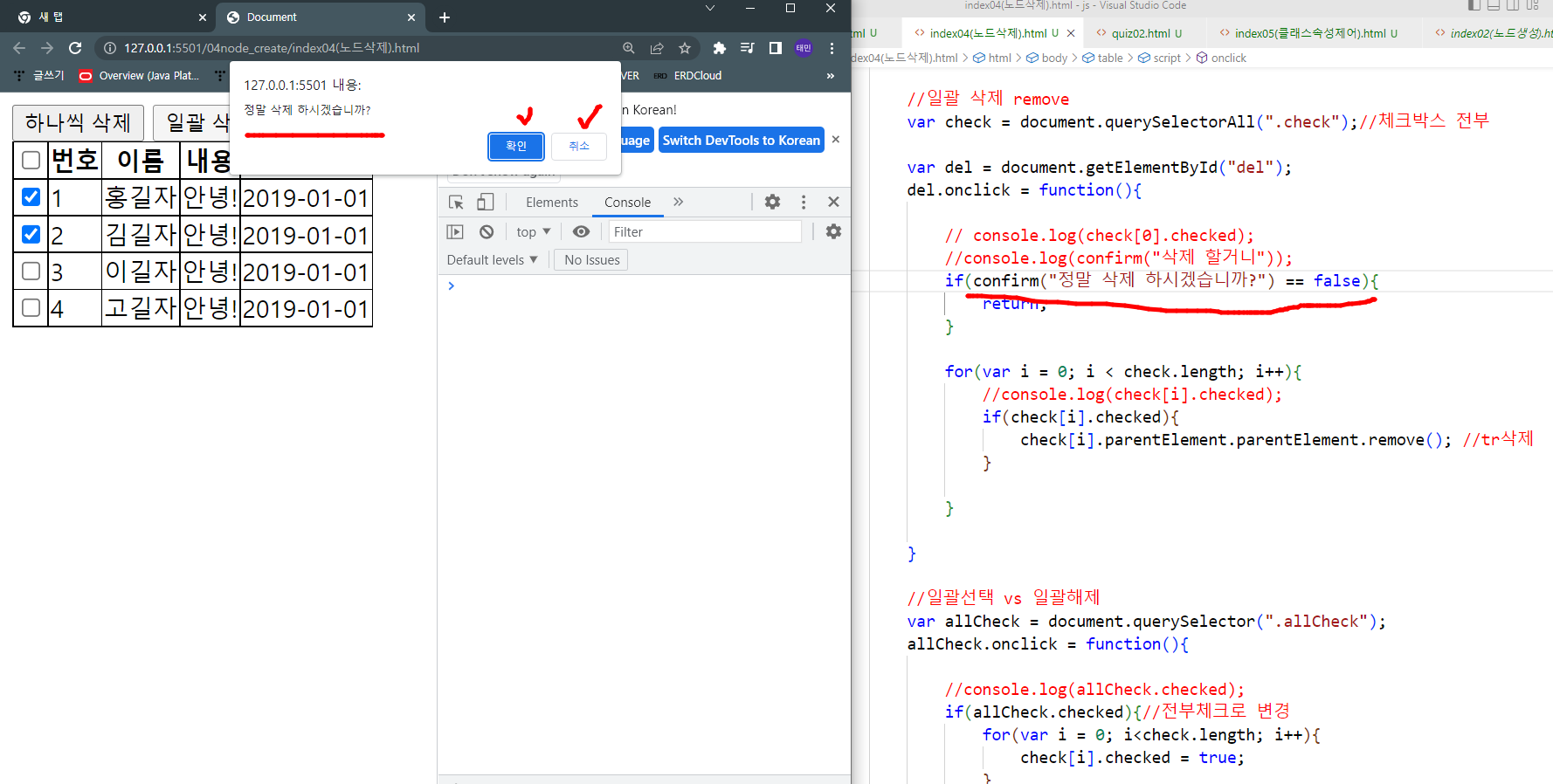Click the body breadcrumb in VS Code
The height and width of the screenshot is (784, 1553).
point(1047,58)
